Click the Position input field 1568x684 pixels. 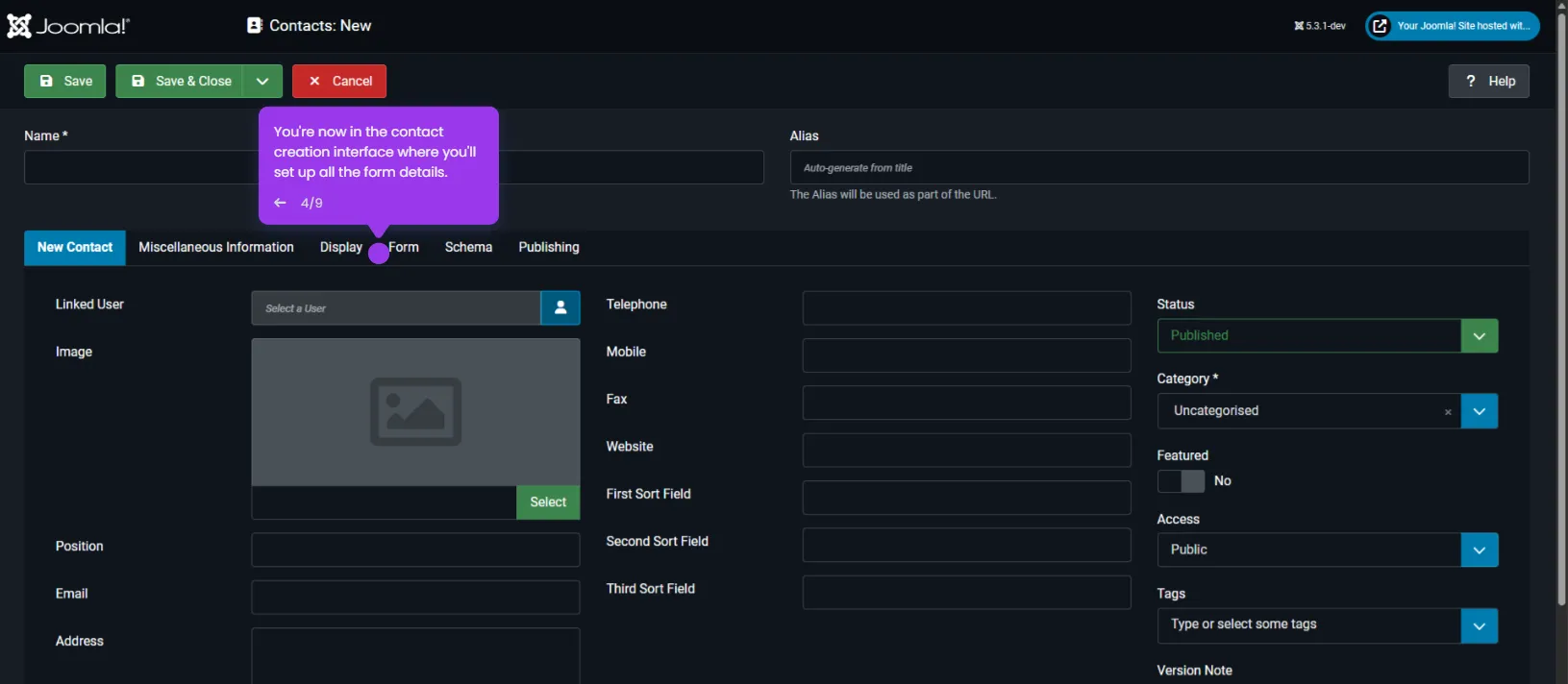click(x=415, y=550)
